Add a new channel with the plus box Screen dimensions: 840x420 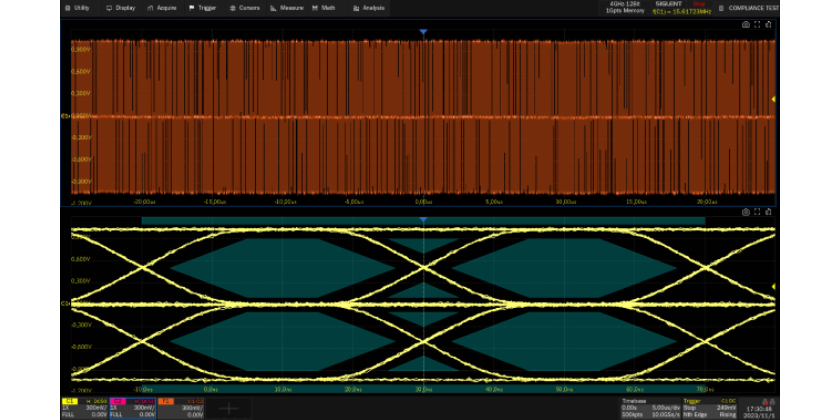(229, 408)
